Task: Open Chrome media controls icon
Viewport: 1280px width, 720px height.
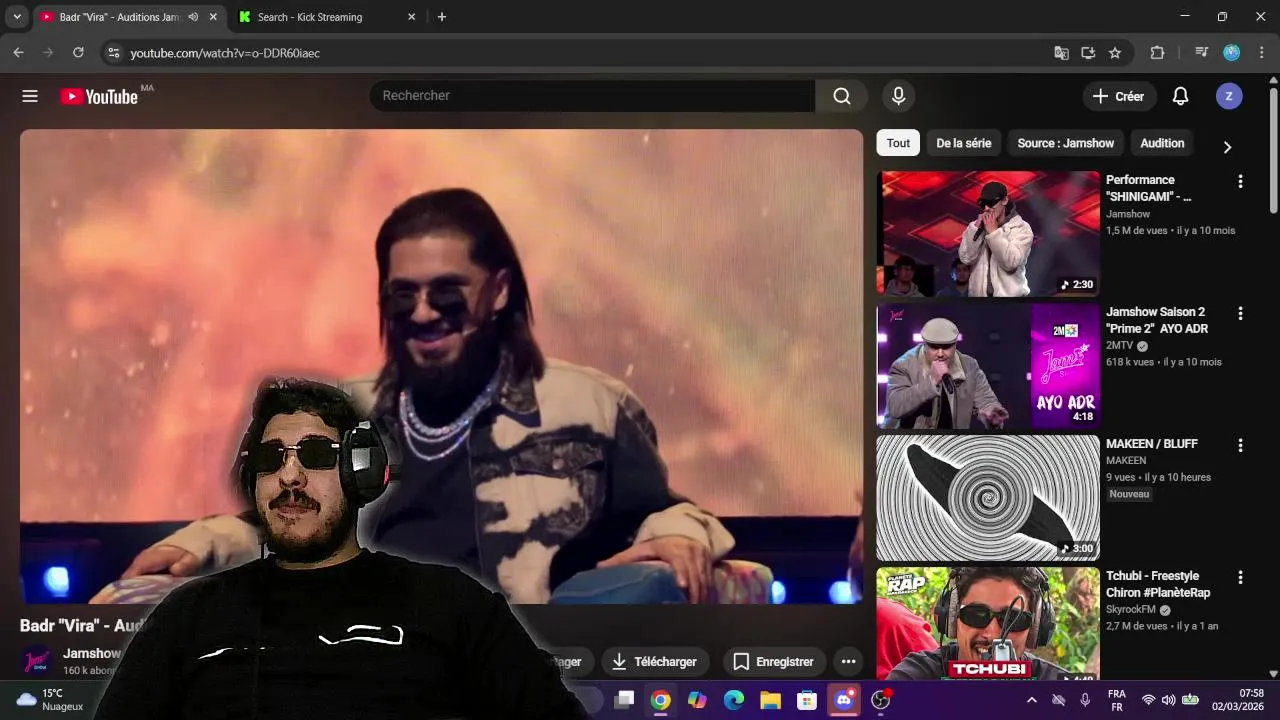Action: coord(1201,53)
